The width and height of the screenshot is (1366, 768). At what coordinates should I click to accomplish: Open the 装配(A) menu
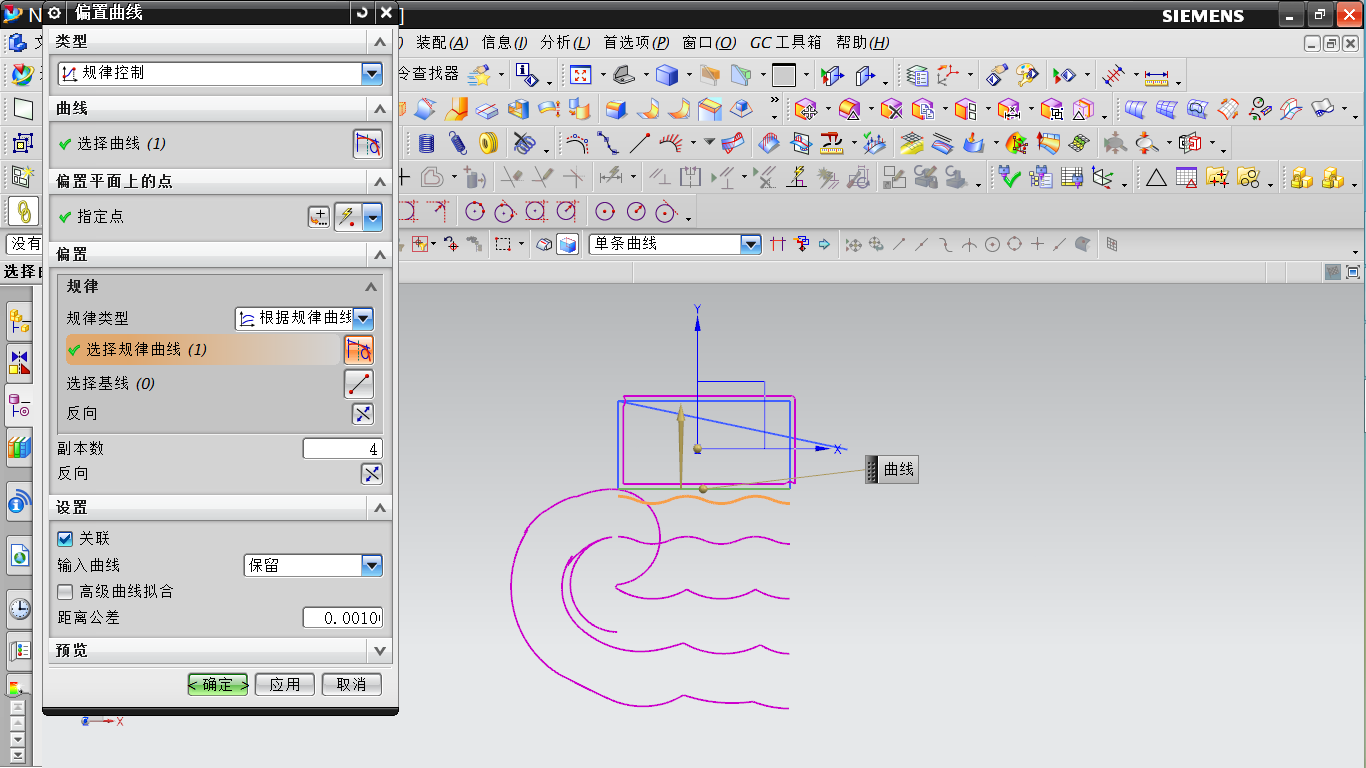click(442, 43)
